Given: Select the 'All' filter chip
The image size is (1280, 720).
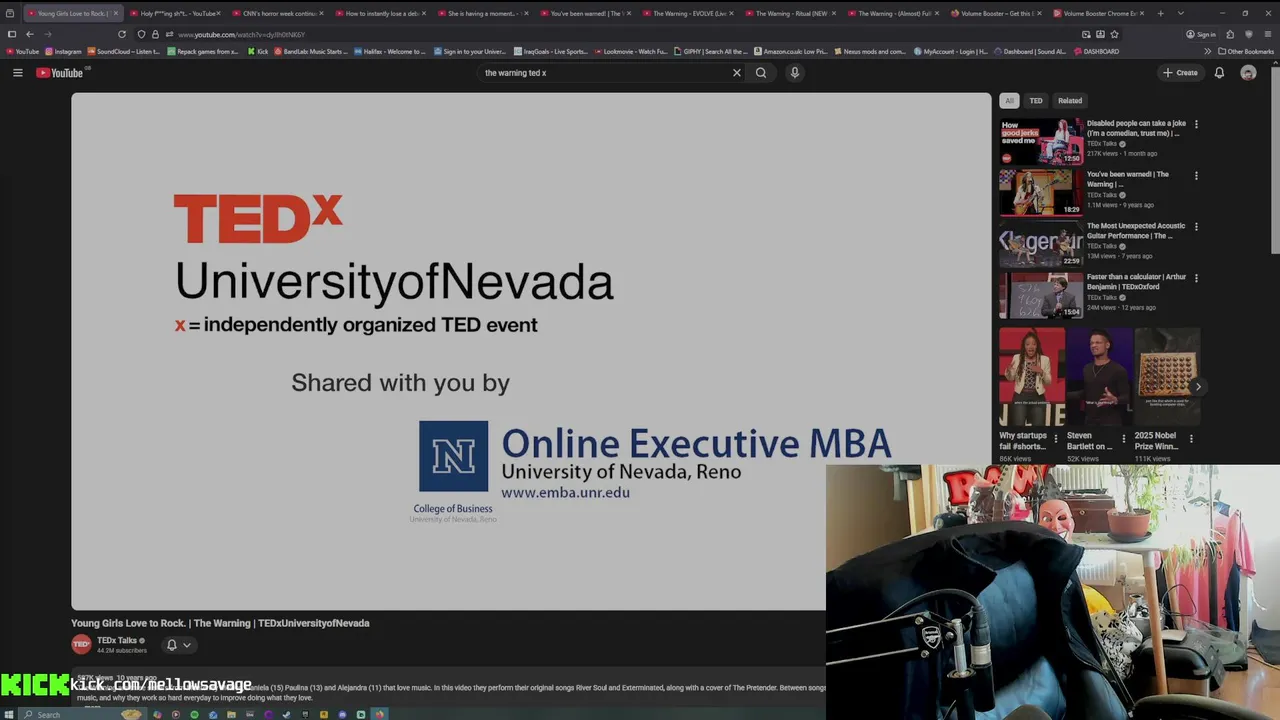Looking at the screenshot, I should (x=1009, y=100).
